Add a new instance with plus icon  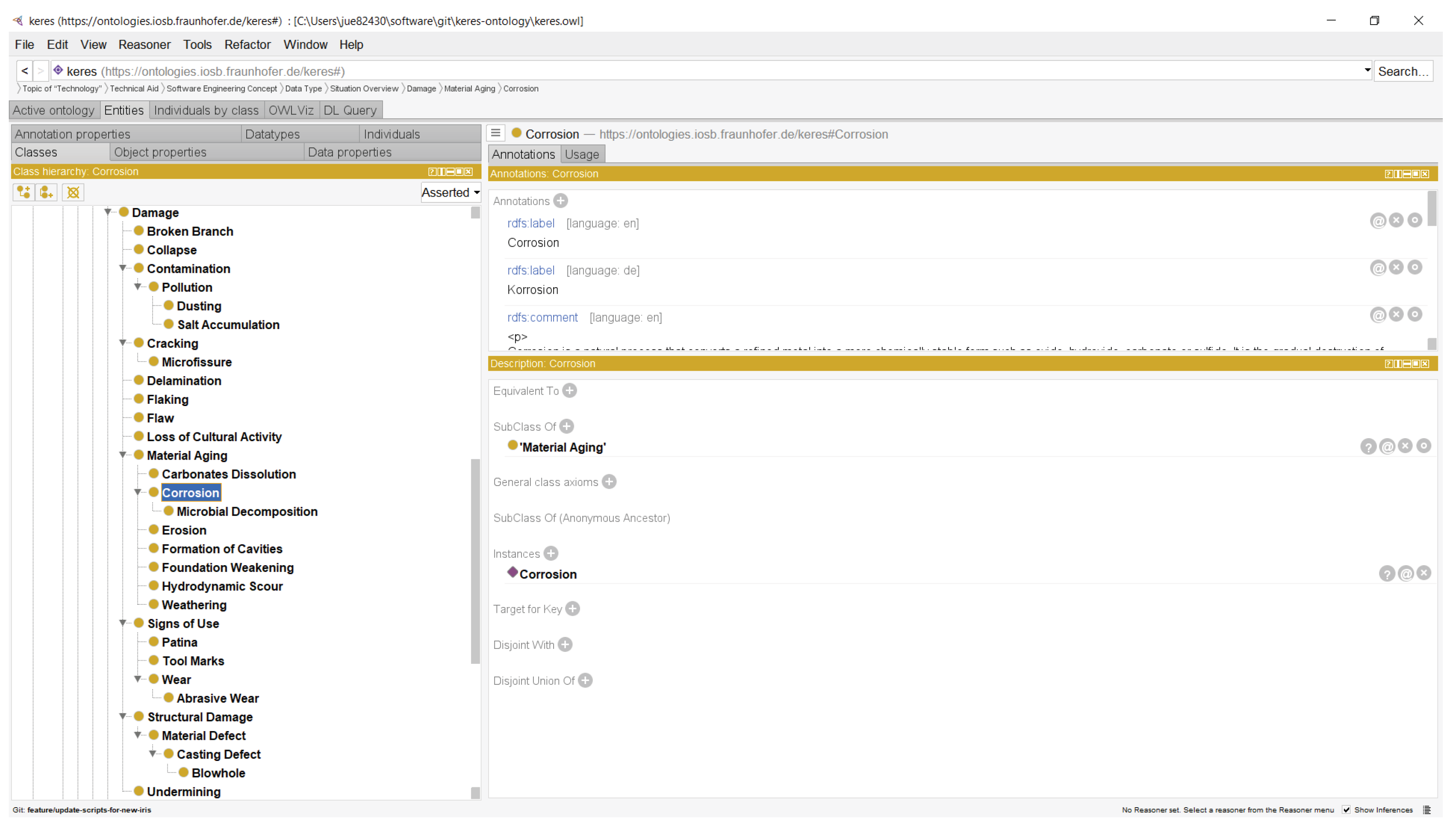click(x=551, y=553)
